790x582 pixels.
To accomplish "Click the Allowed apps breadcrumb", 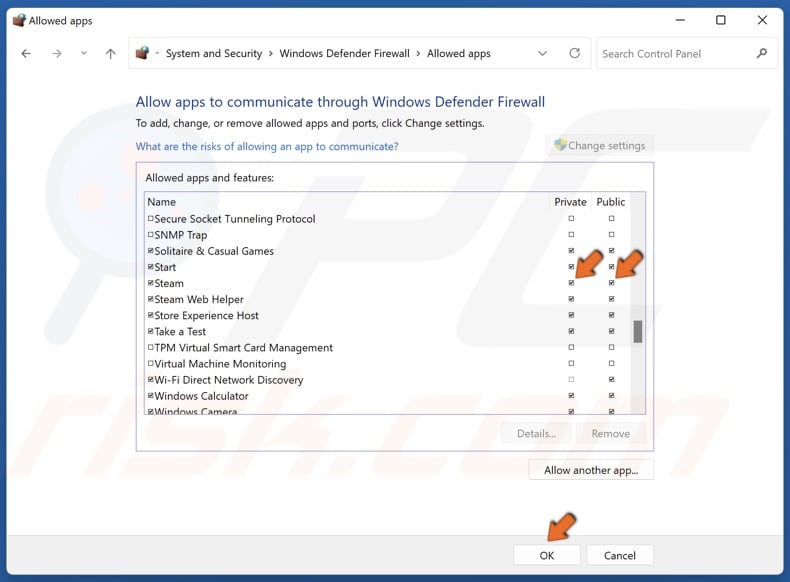I will click(458, 53).
